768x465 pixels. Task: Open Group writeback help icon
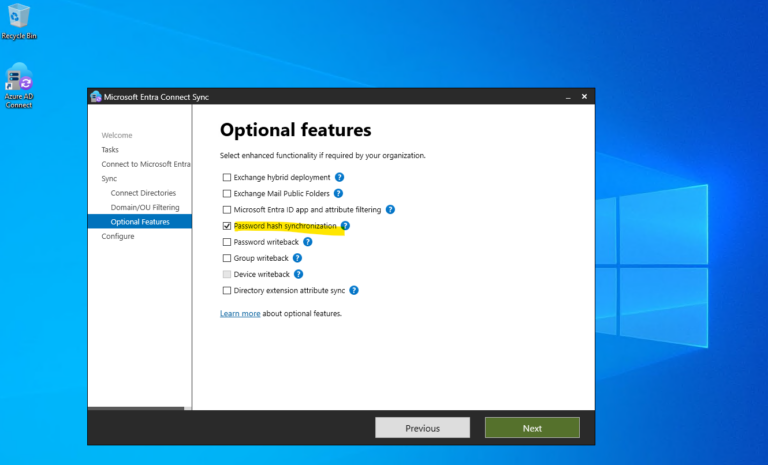(297, 258)
